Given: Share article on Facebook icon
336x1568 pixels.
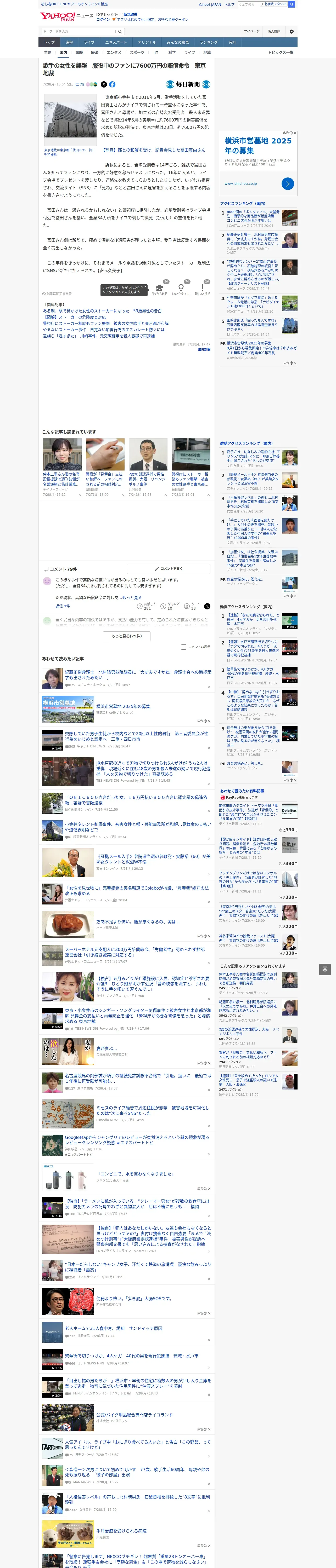Looking at the screenshot, I should pos(112,85).
